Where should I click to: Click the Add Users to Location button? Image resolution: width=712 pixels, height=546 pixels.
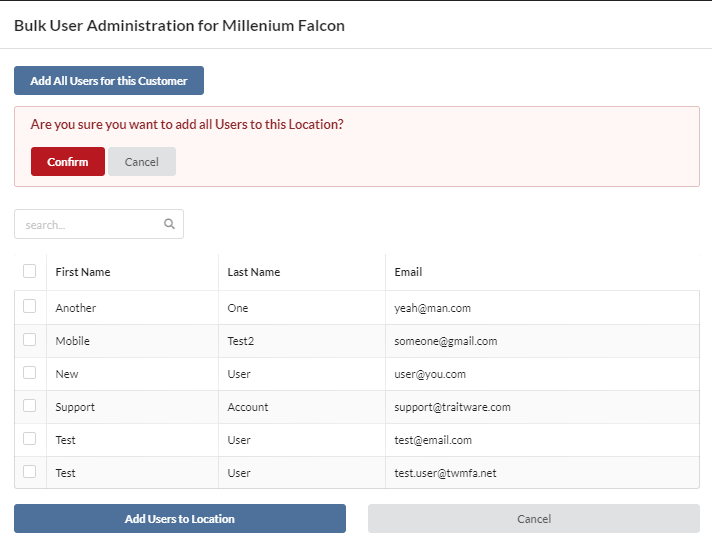180,519
